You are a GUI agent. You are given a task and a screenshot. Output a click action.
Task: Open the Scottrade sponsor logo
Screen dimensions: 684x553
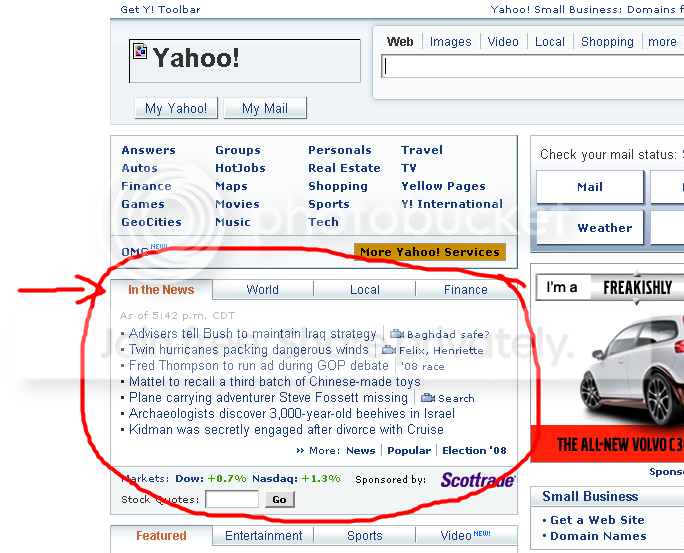(x=478, y=480)
